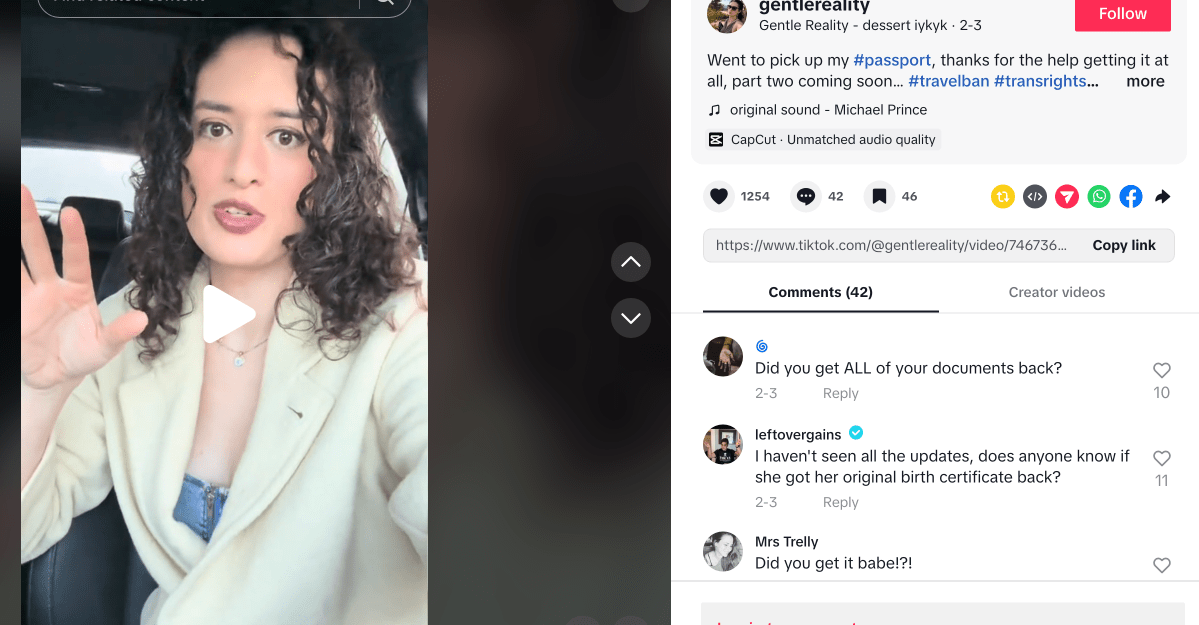Bookmark the video to favorites
The width and height of the screenshot is (1199, 625).
[x=879, y=196]
